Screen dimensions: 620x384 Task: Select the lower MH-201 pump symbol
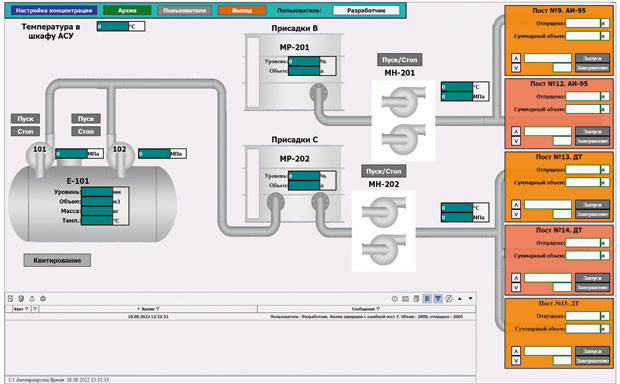404,139
